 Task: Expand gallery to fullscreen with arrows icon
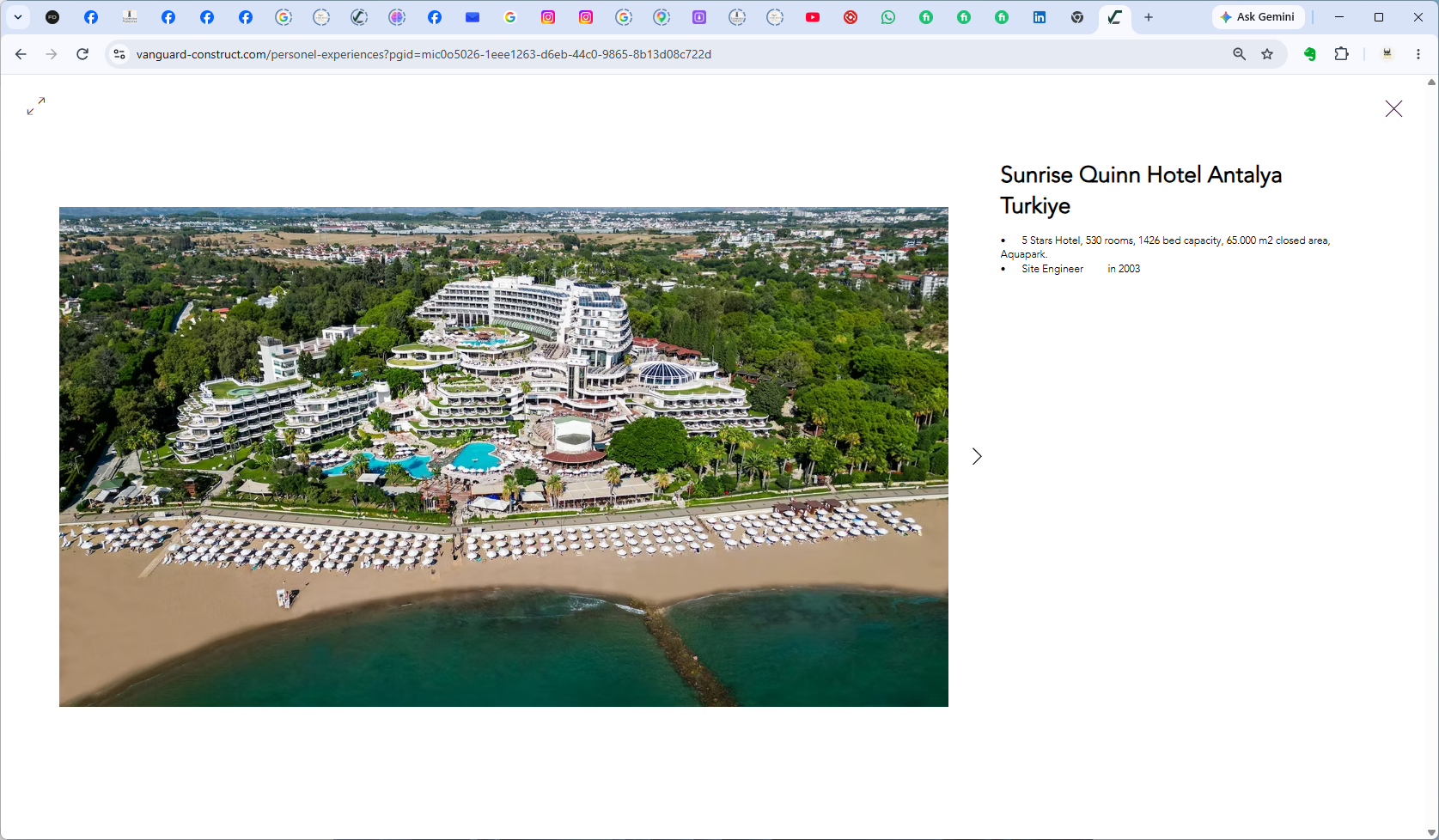36,107
